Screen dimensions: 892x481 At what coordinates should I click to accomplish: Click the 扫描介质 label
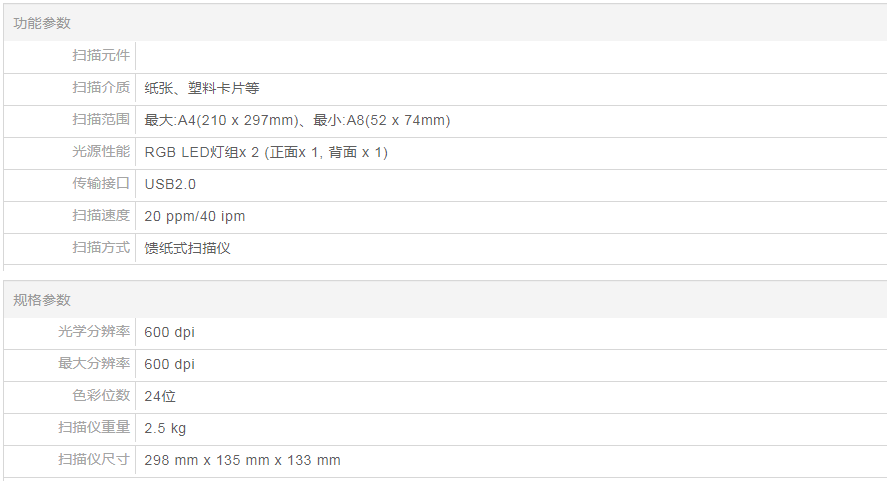coord(101,88)
